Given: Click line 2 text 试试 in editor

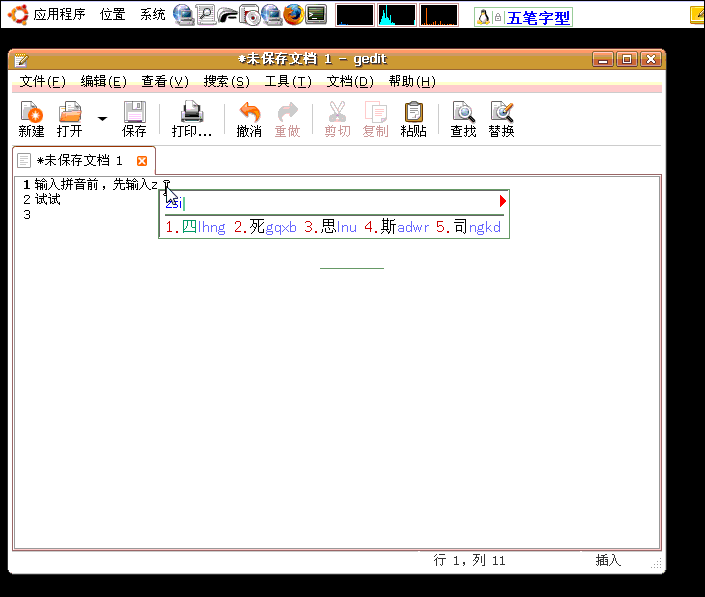Looking at the screenshot, I should click(x=48, y=199).
